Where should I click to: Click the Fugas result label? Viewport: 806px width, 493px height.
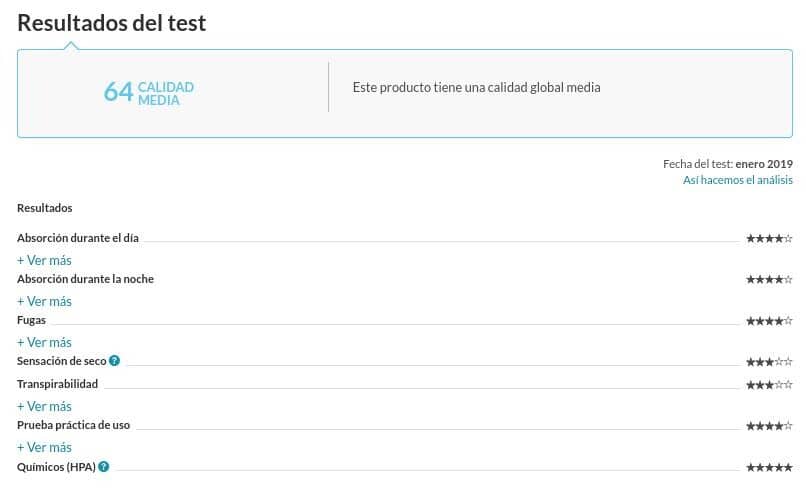point(31,320)
